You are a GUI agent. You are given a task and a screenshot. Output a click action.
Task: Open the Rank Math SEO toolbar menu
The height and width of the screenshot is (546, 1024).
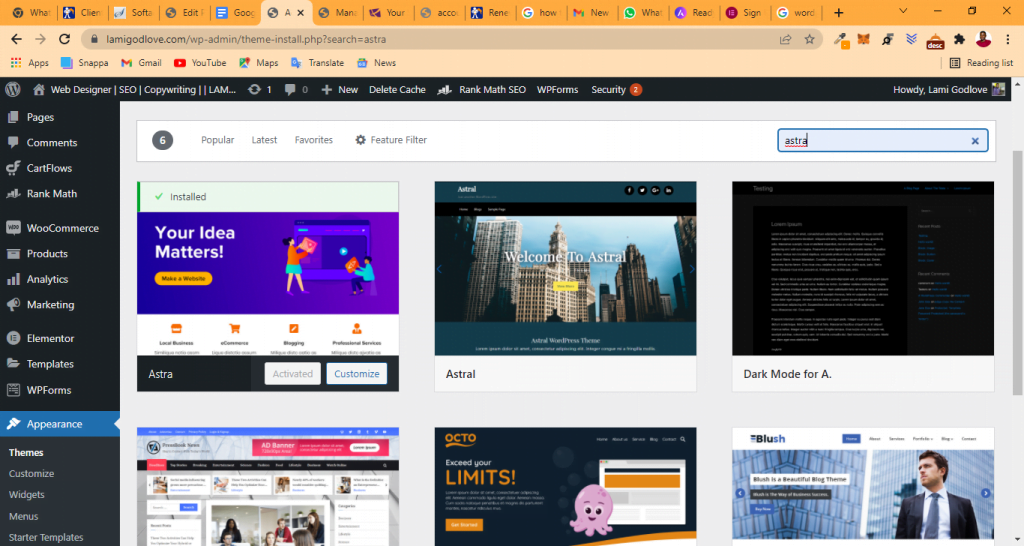(483, 89)
